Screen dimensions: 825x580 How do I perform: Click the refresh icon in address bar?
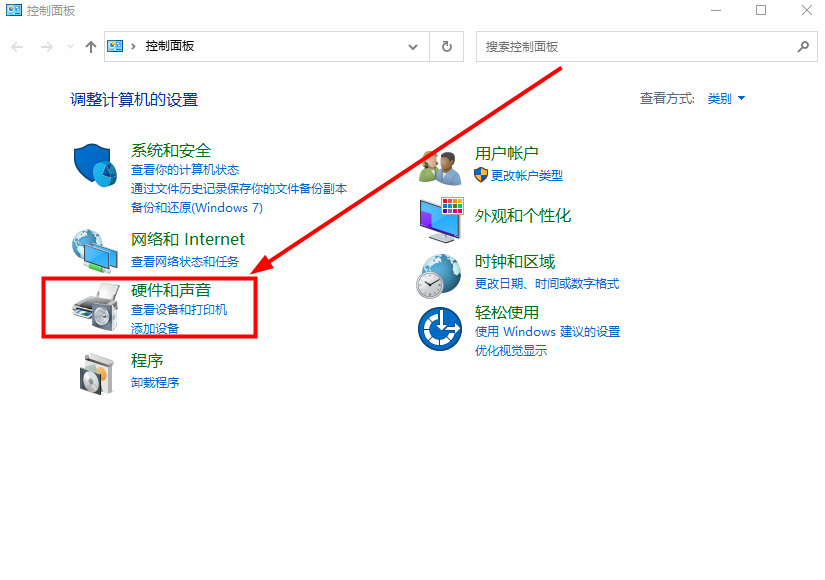tap(446, 46)
